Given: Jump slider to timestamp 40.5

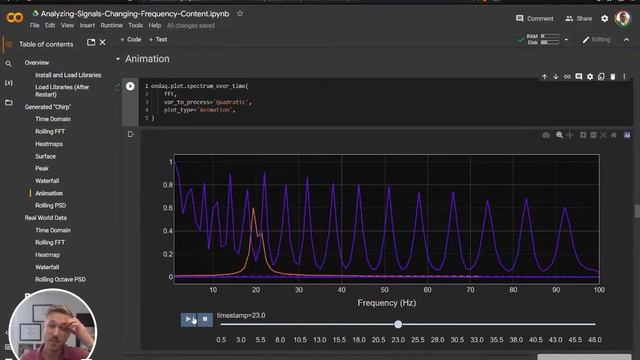Looking at the screenshot, I should (536, 340).
